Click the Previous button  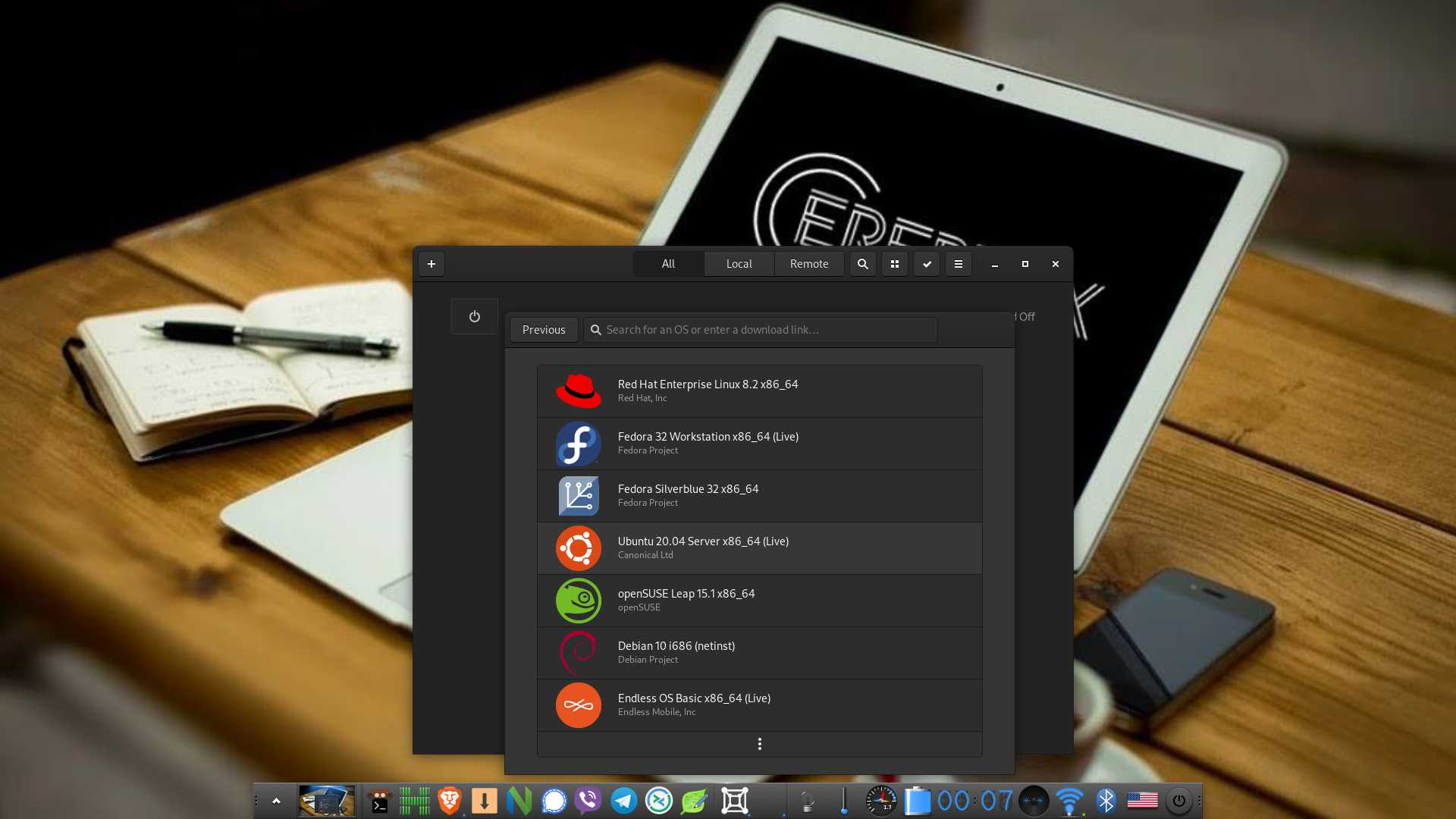coord(543,329)
